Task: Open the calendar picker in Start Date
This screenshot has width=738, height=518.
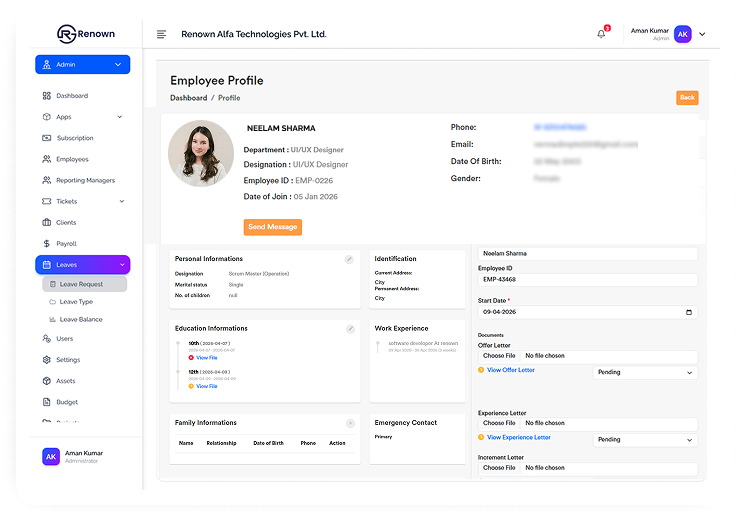Action: (x=688, y=312)
